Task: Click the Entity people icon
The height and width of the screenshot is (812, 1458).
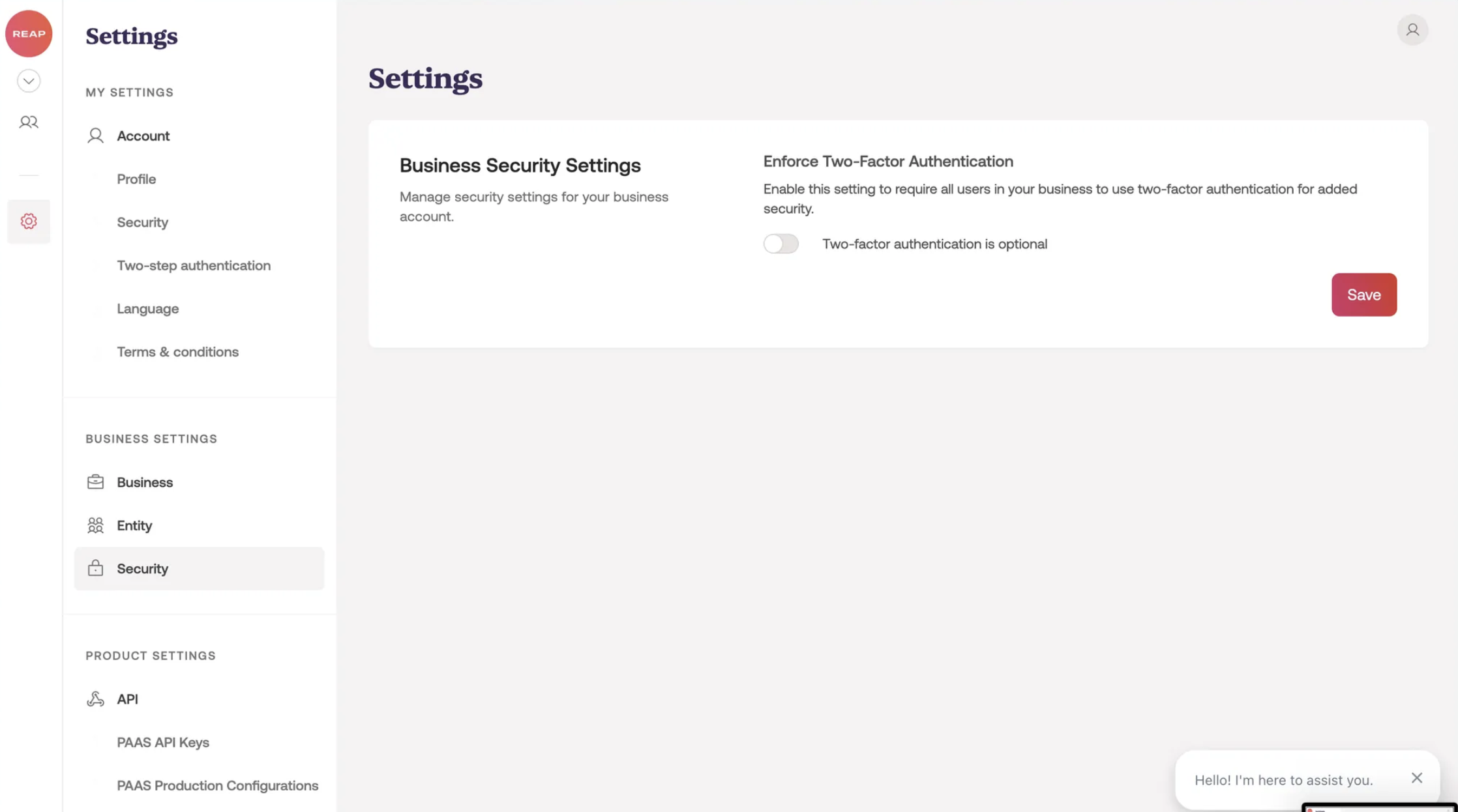Action: (96, 525)
